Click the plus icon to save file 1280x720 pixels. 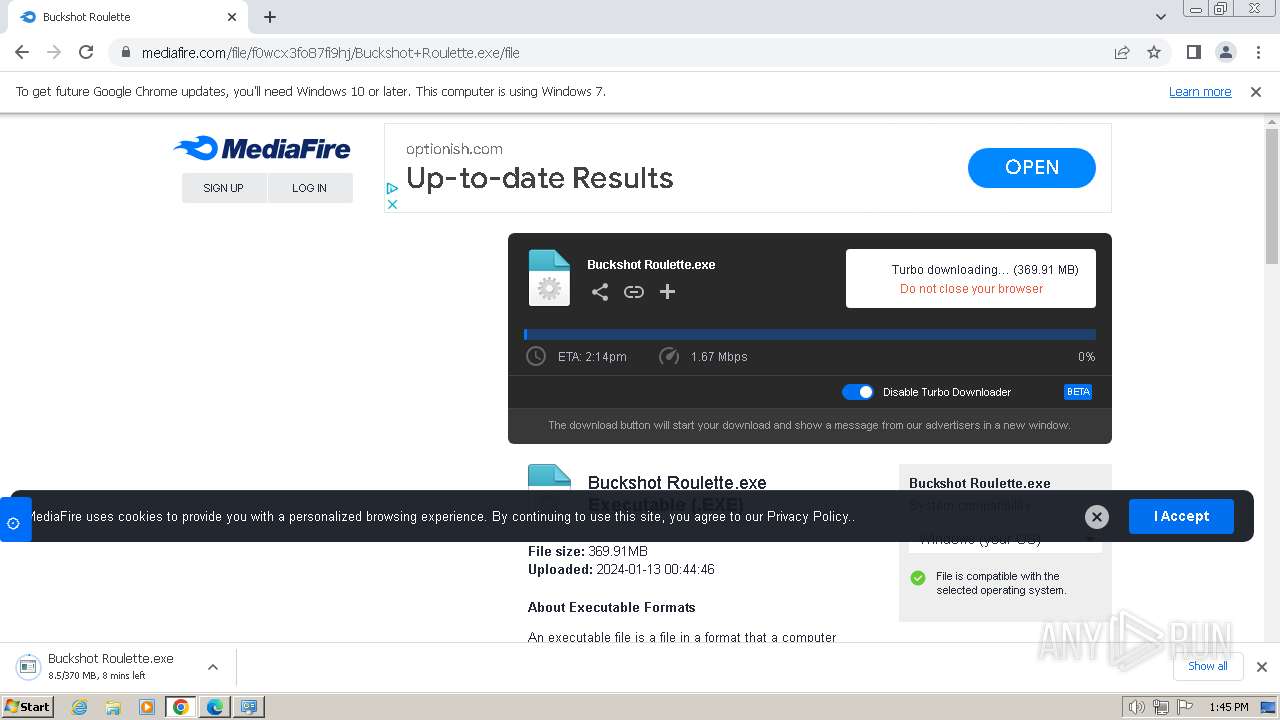tap(668, 292)
